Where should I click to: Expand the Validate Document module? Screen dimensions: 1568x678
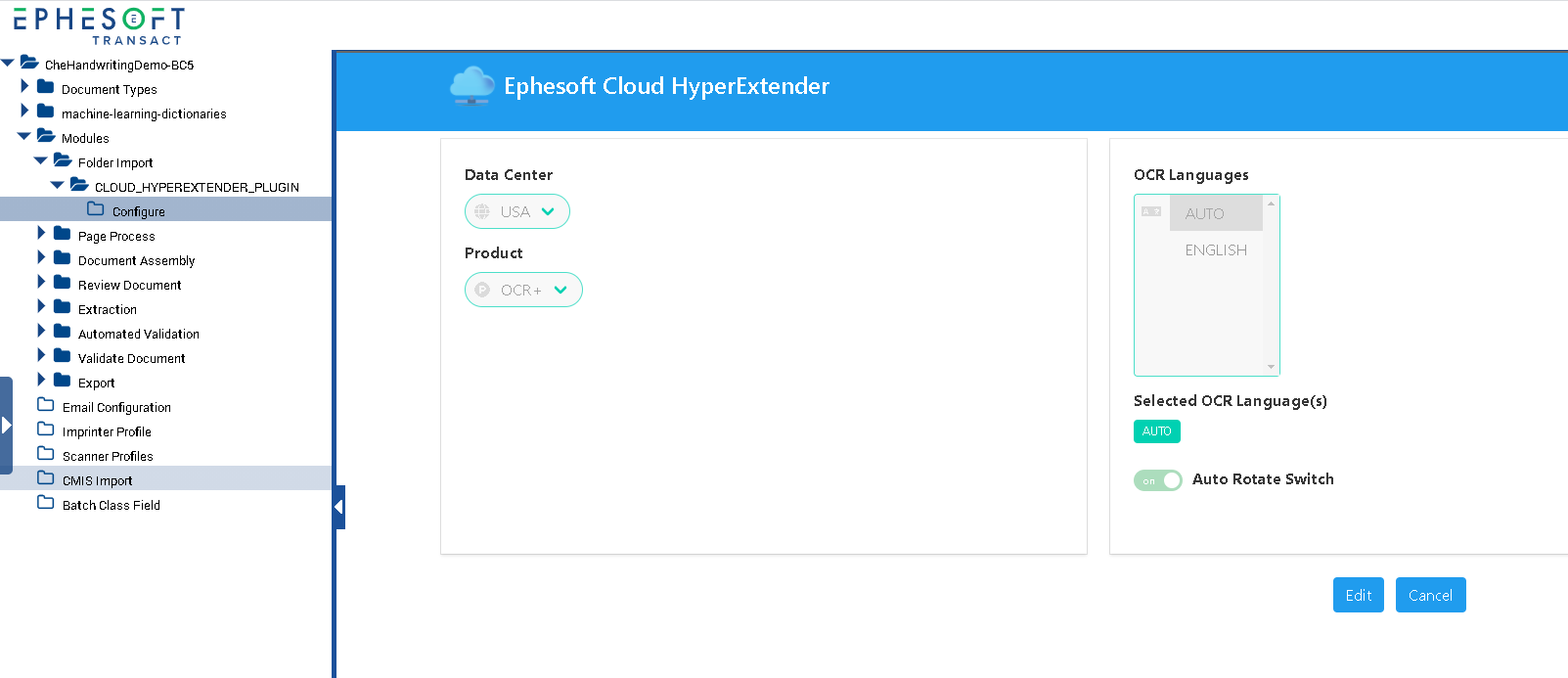[41, 356]
